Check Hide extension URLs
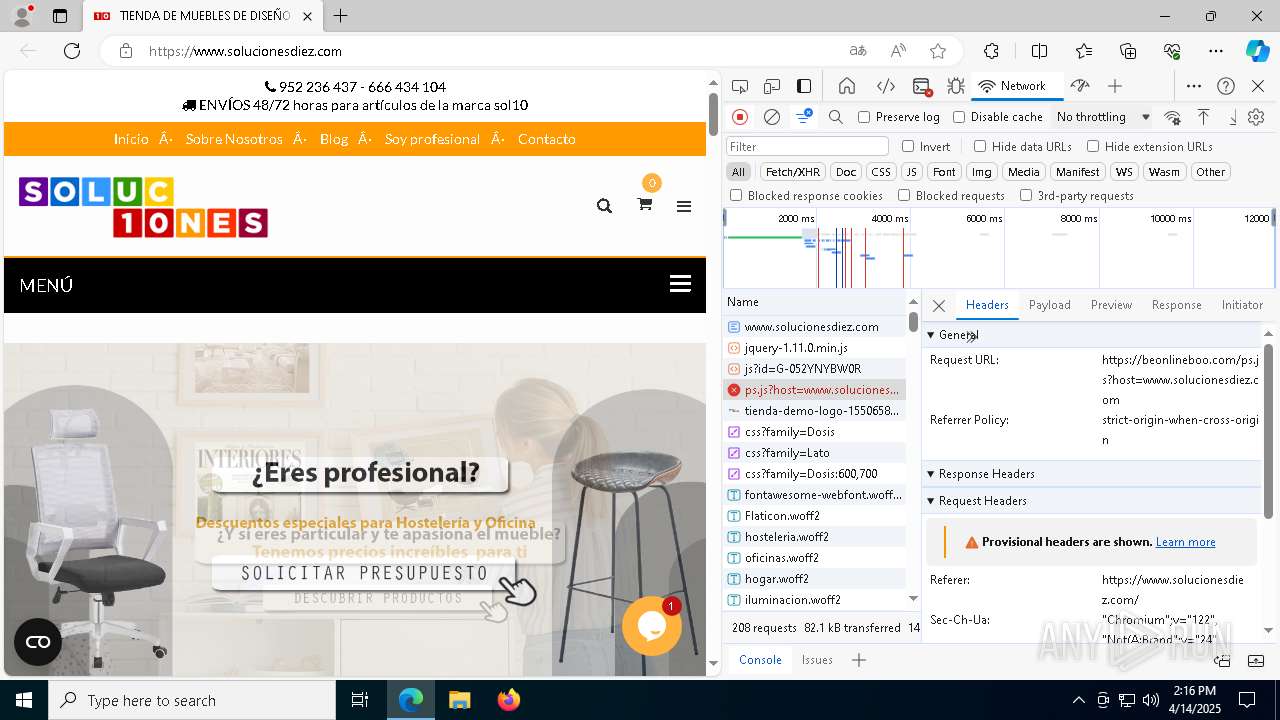Image resolution: width=1280 pixels, height=720 pixels. point(1093,146)
